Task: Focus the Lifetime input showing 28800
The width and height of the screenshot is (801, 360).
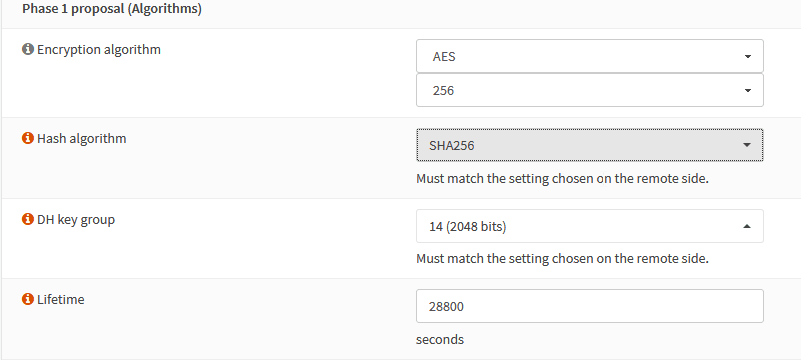Action: tap(590, 306)
